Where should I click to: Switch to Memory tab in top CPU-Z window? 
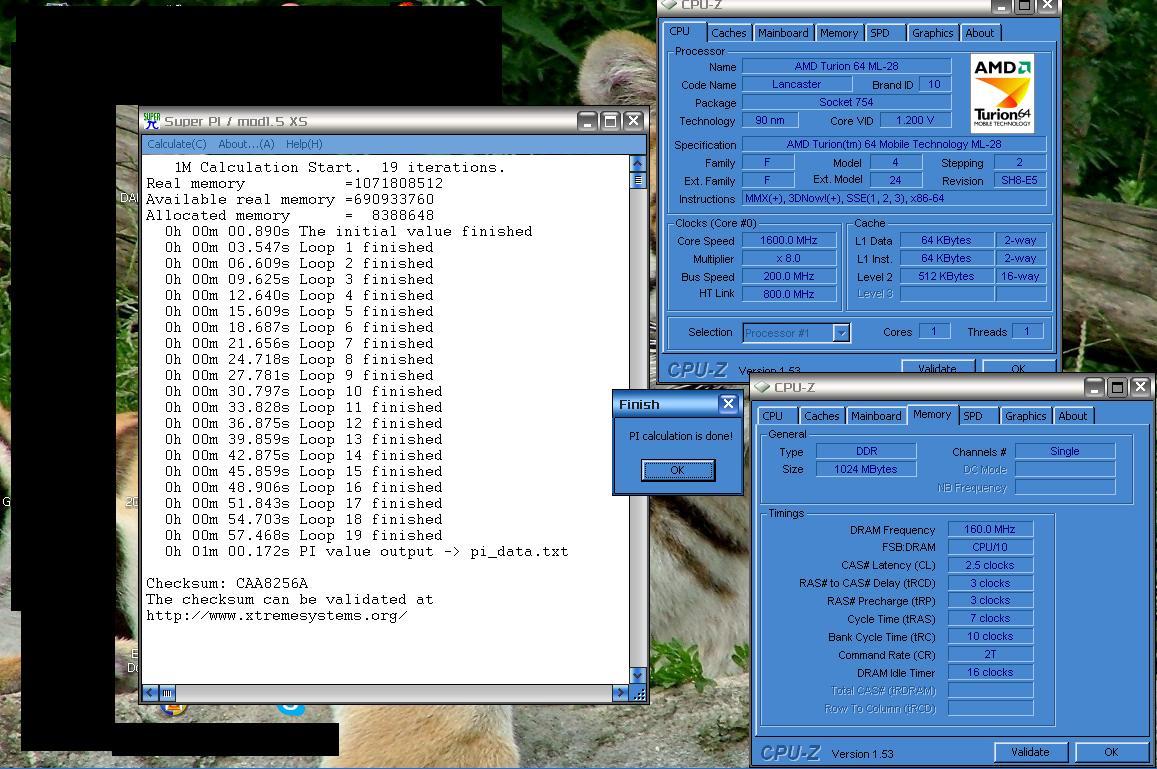839,33
